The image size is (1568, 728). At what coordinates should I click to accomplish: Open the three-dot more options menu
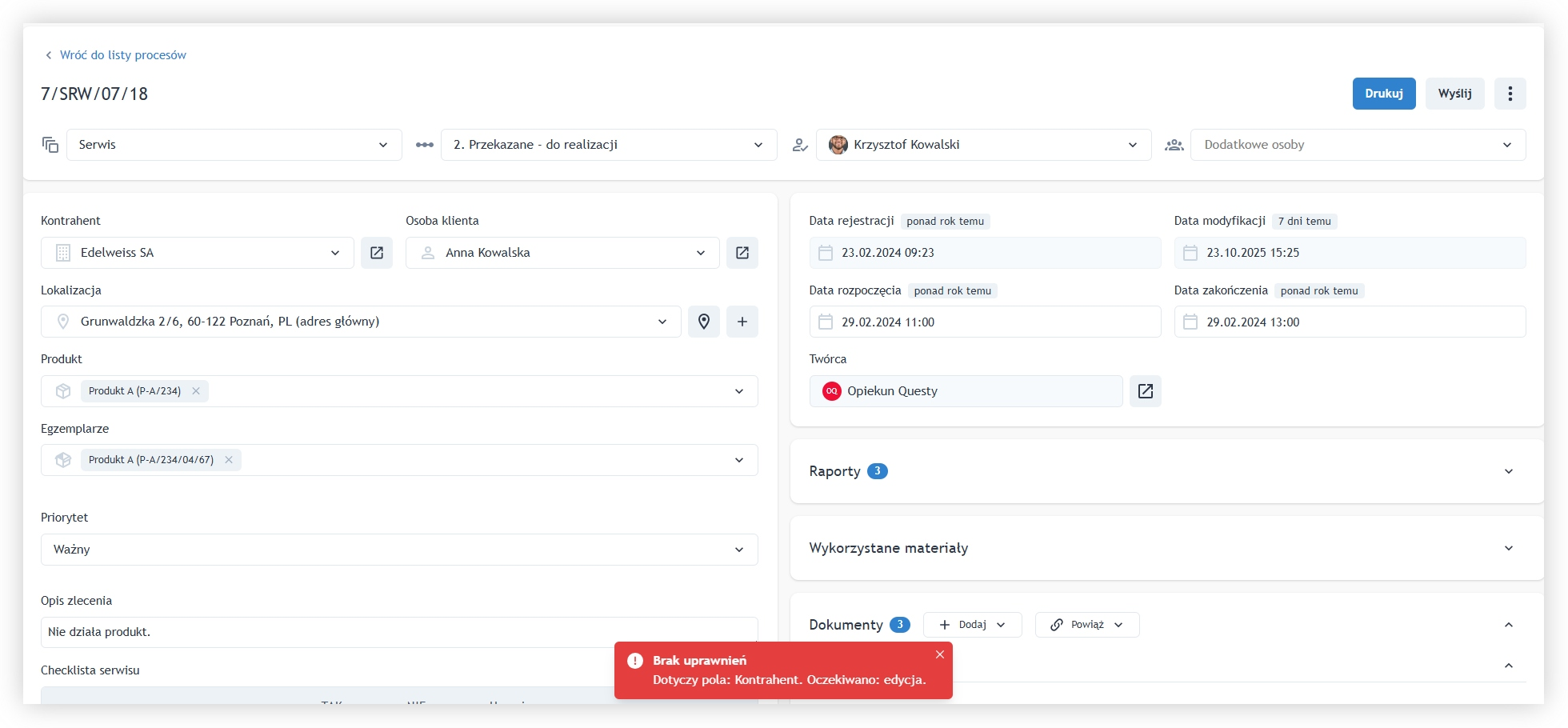tap(1510, 94)
